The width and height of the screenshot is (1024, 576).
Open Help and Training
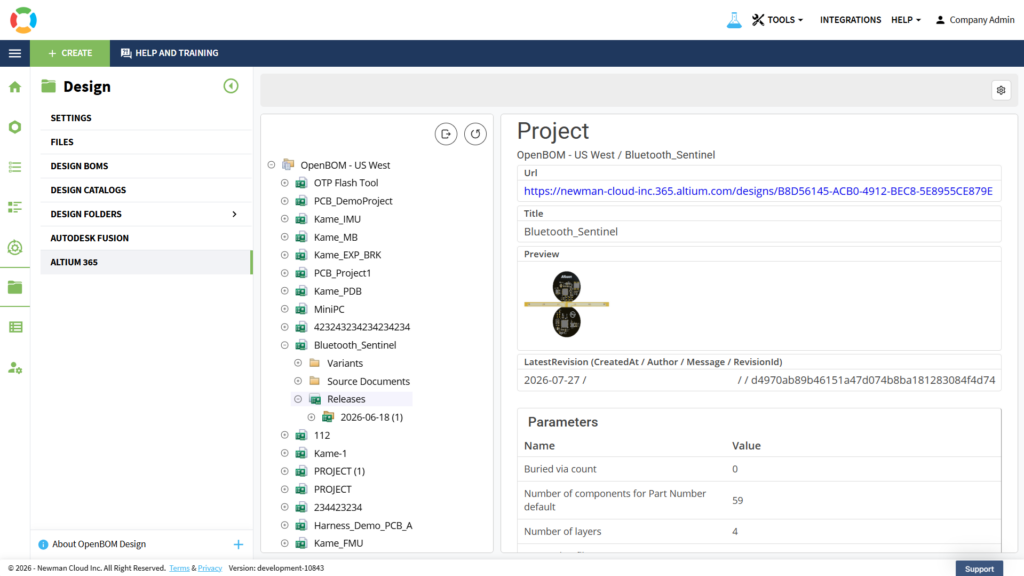tap(170, 53)
